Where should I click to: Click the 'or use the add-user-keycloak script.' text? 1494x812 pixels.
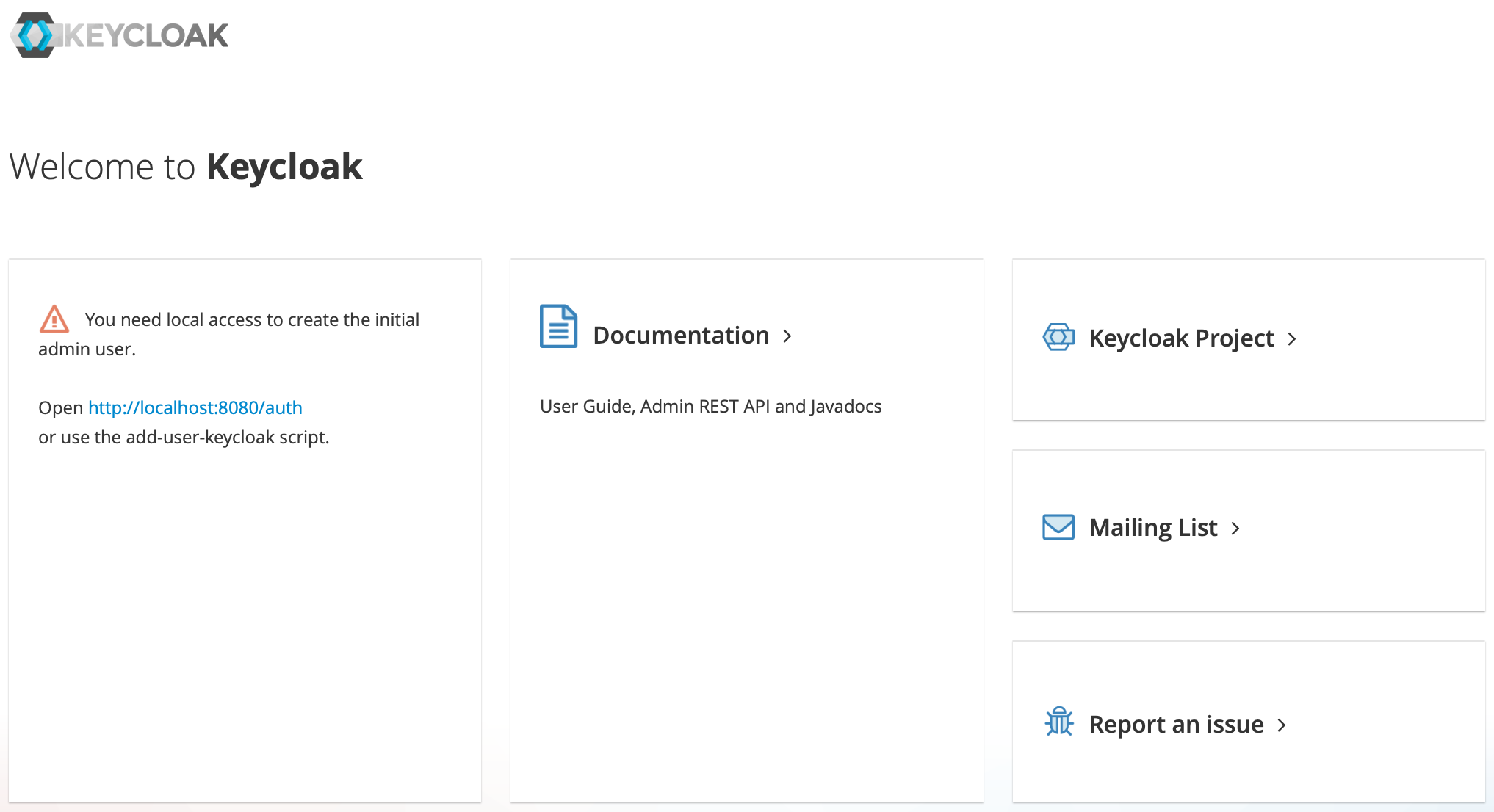pos(184,438)
